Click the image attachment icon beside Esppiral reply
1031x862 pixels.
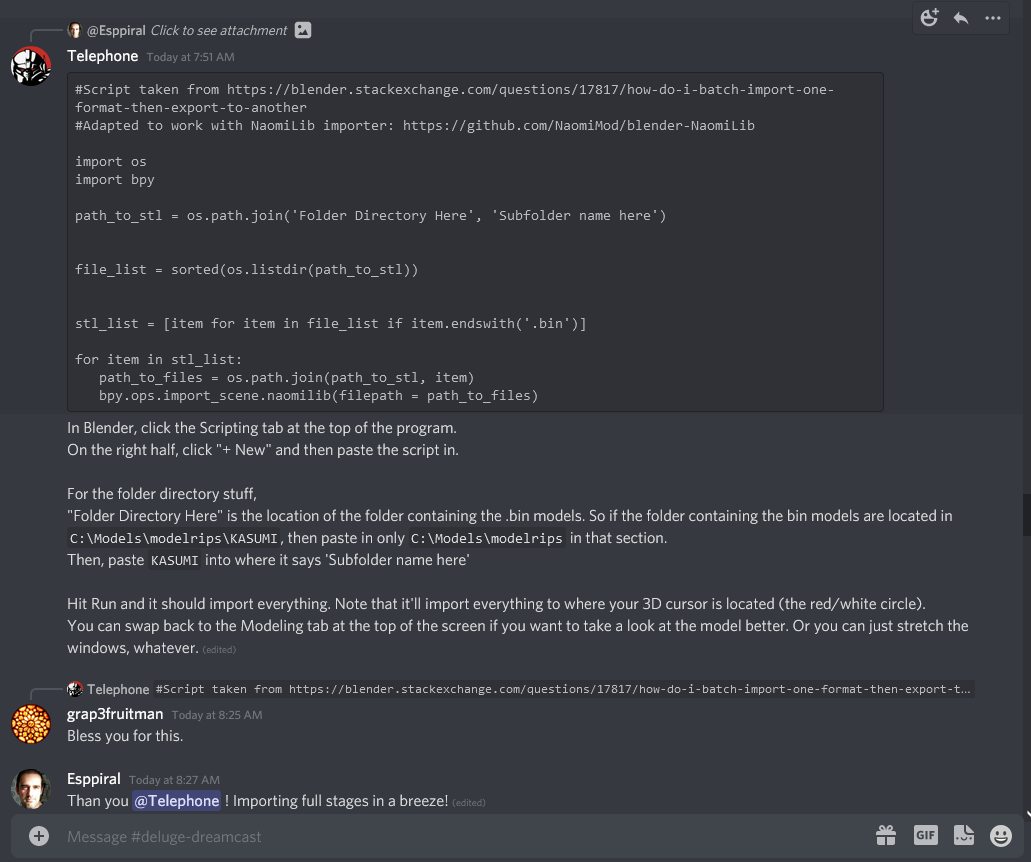click(302, 30)
